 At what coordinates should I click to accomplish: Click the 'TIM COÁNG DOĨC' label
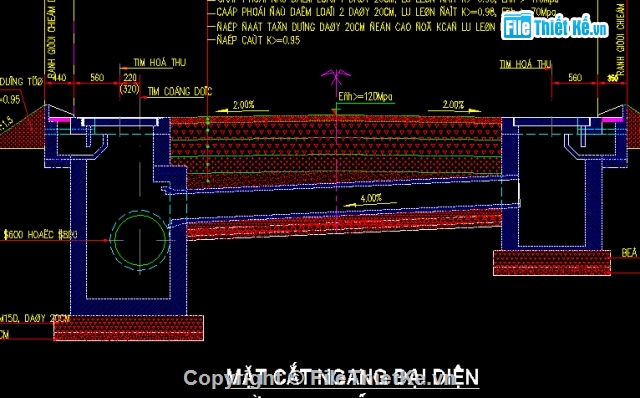pyautogui.click(x=180, y=91)
